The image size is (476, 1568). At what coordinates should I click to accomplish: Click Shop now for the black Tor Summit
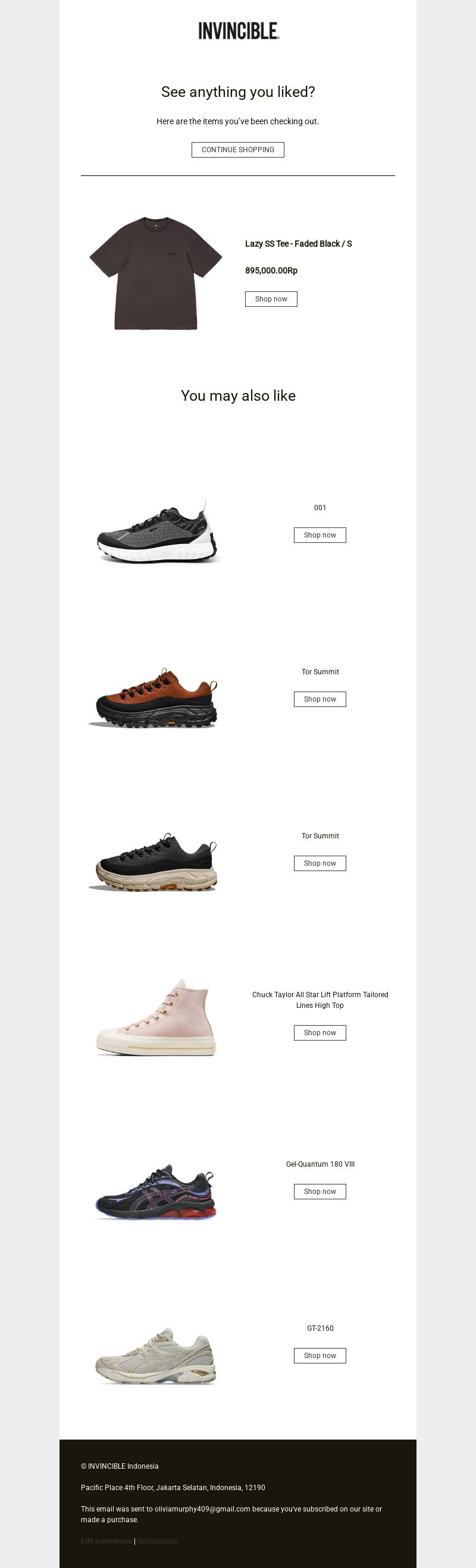(x=320, y=863)
